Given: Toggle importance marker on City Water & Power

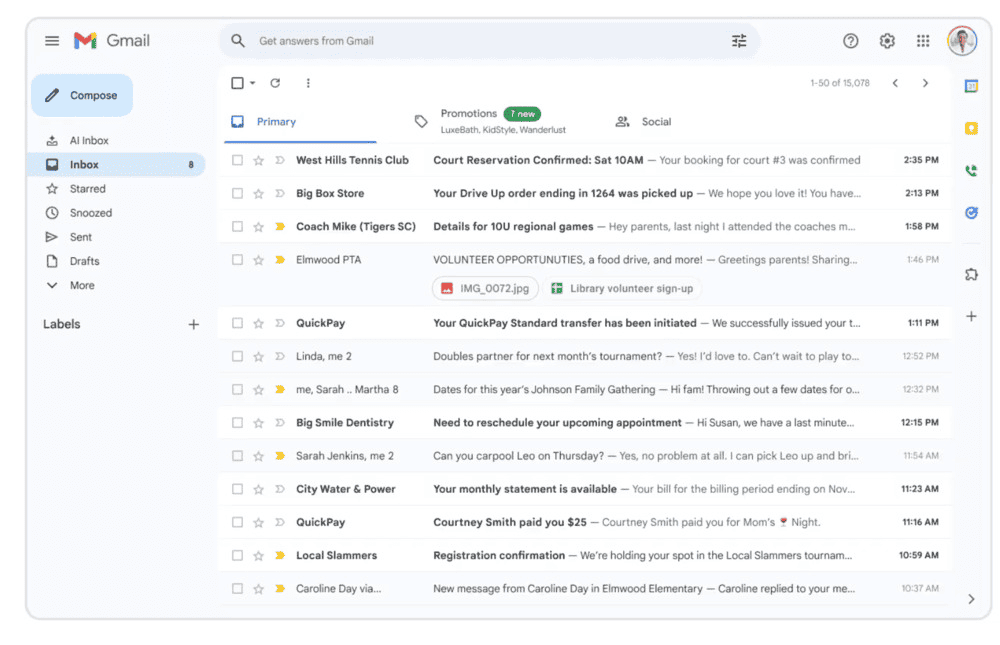Looking at the screenshot, I should [x=280, y=489].
